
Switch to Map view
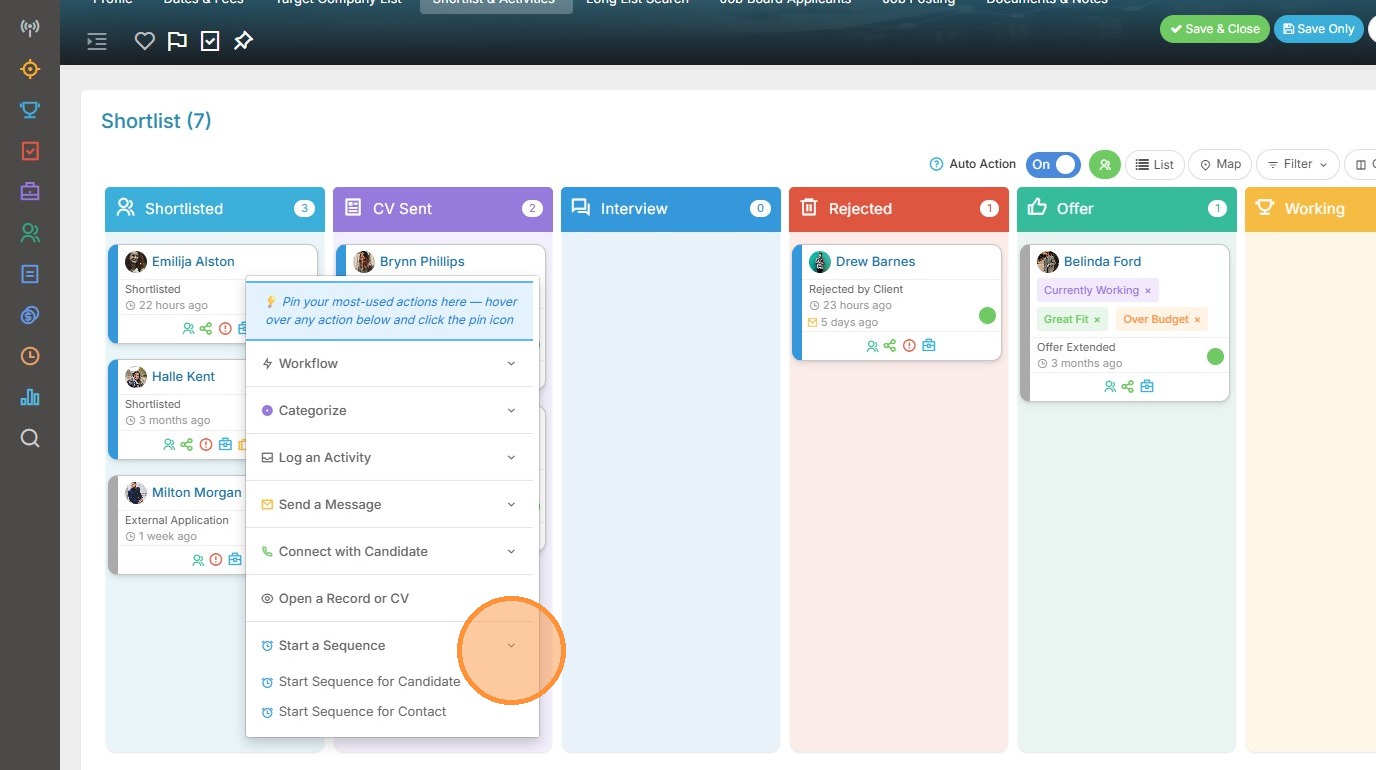pyautogui.click(x=1220, y=165)
